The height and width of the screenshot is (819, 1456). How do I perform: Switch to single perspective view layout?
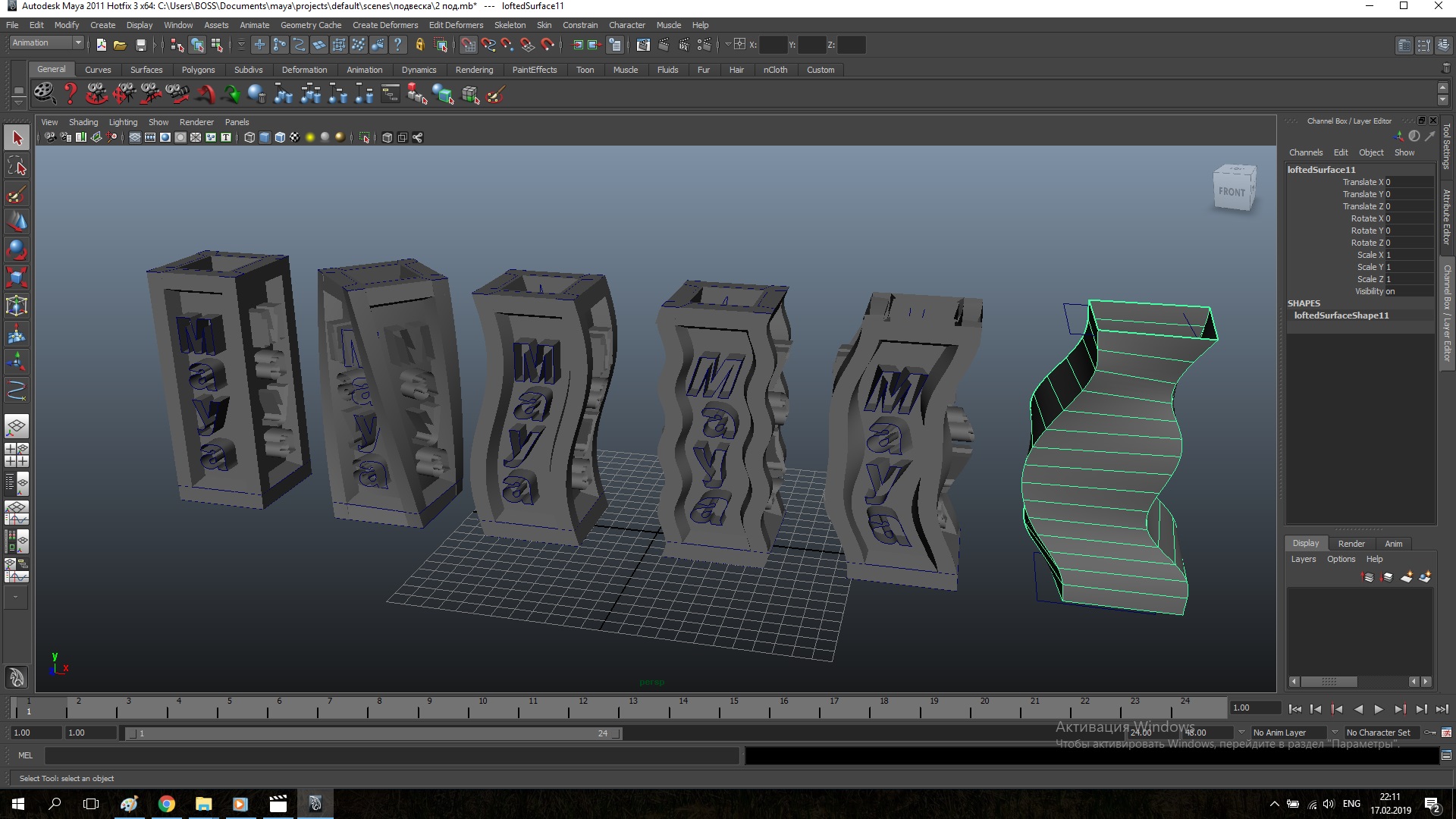[17, 426]
